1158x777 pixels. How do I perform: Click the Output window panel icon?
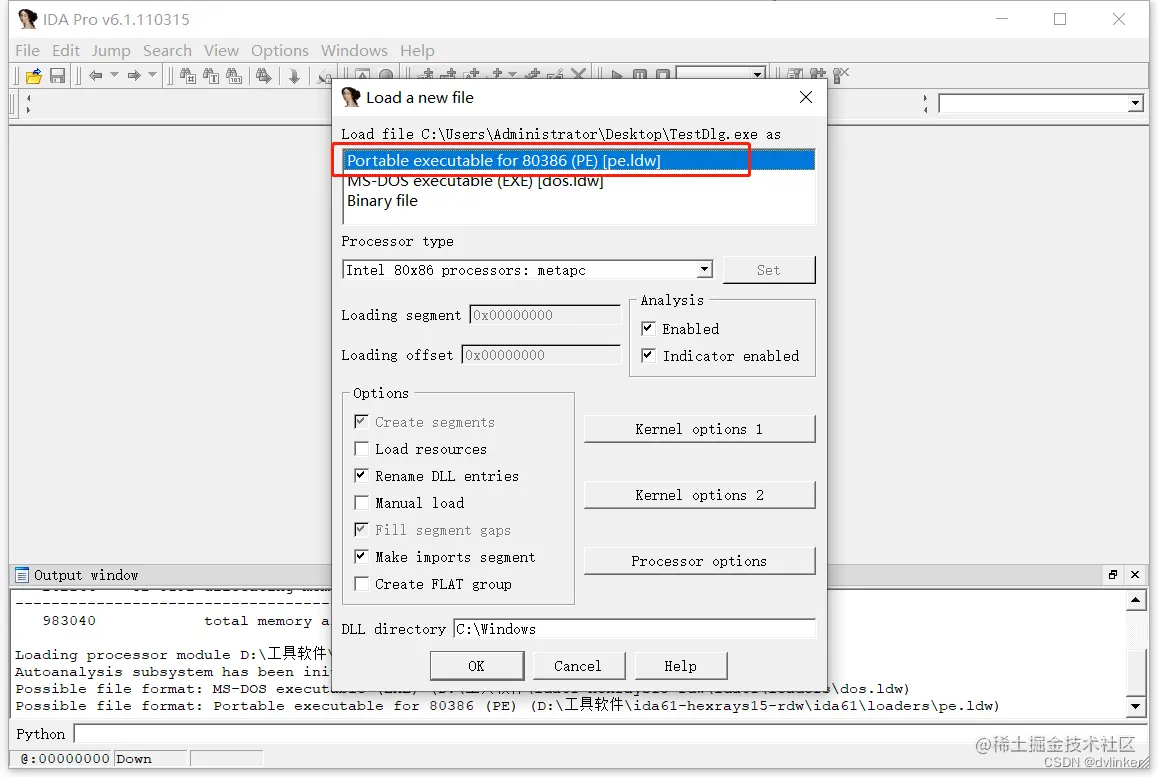click(x=22, y=575)
